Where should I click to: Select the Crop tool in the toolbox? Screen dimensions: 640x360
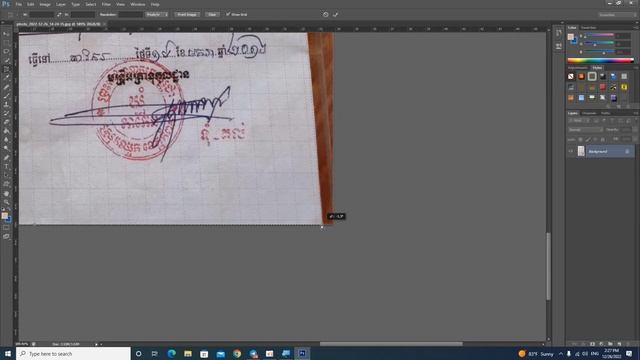click(6, 69)
